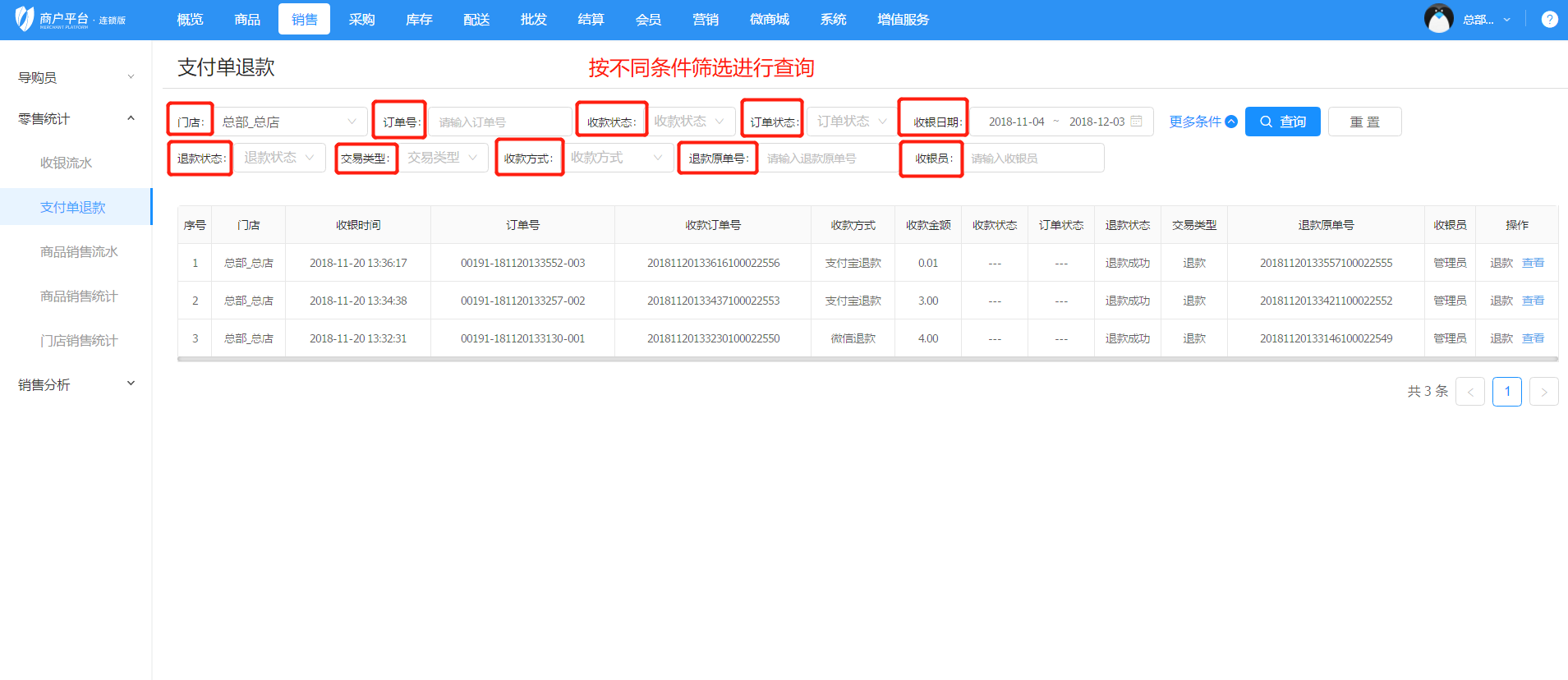Image resolution: width=1568 pixels, height=680 pixels.
Task: Go to next page arrow
Action: (x=1543, y=392)
